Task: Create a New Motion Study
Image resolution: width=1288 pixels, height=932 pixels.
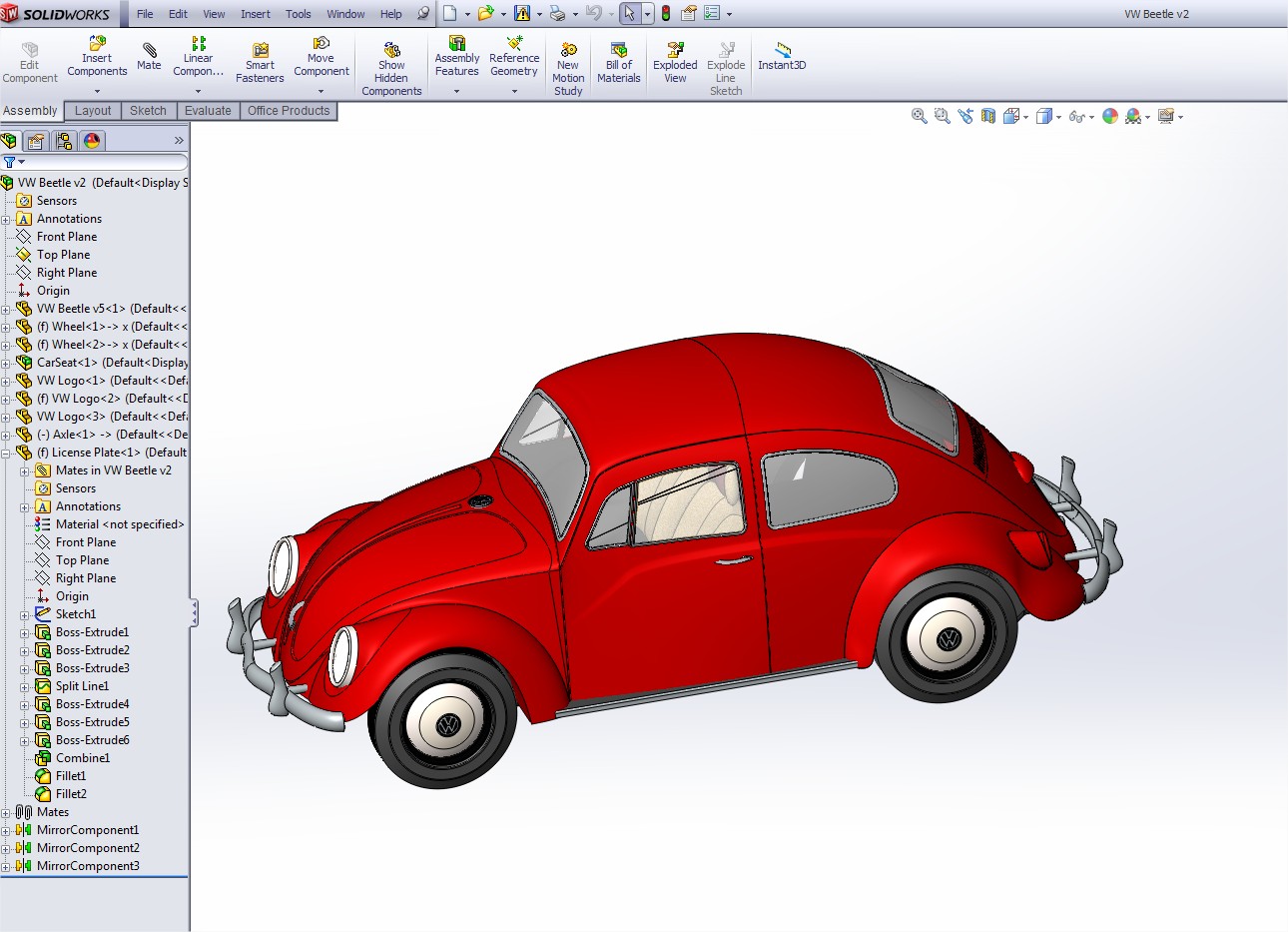Action: pos(568,69)
